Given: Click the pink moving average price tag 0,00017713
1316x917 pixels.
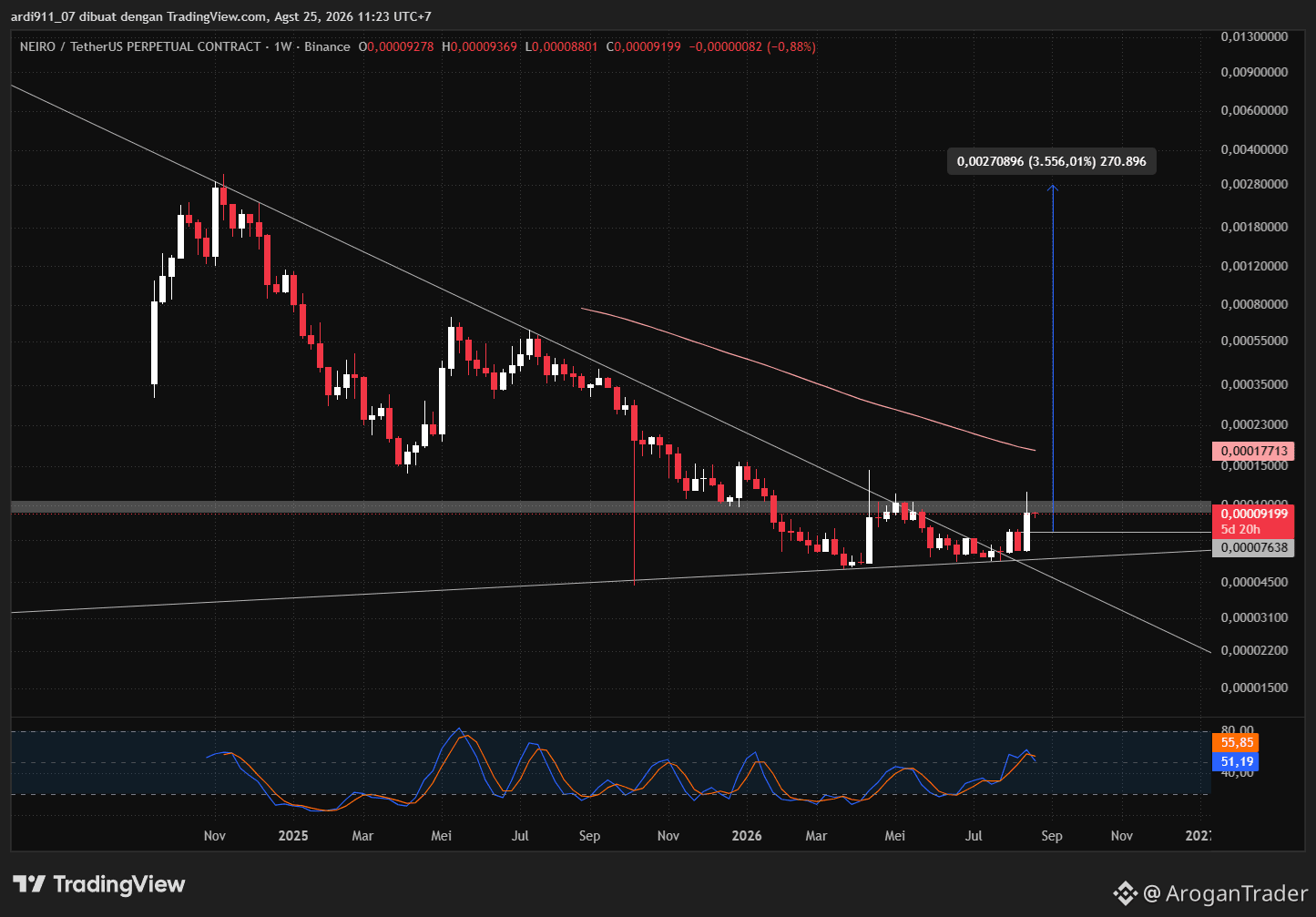Looking at the screenshot, I should click(x=1253, y=451).
